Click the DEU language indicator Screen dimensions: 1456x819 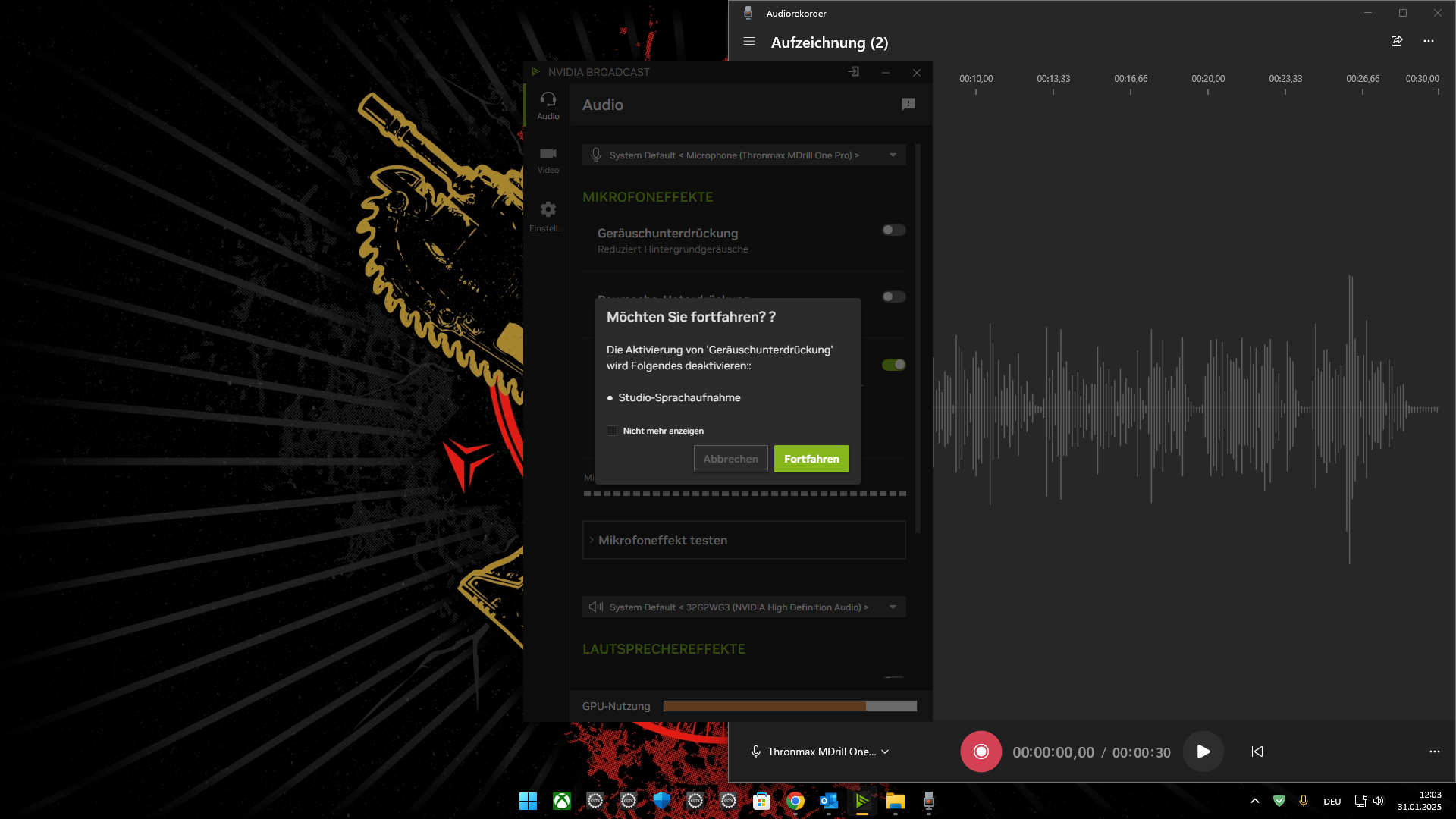coord(1332,802)
